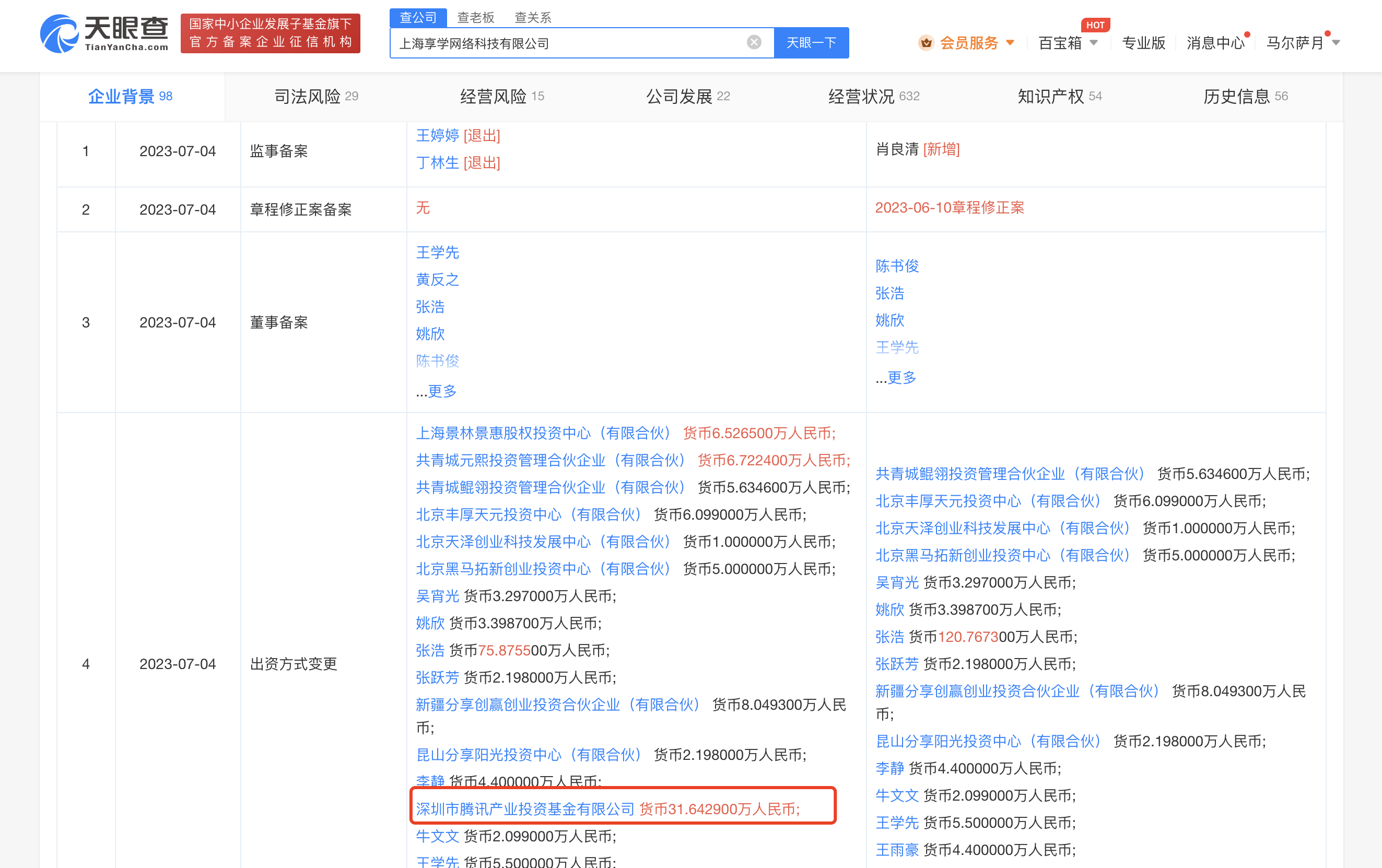
Task: Open 丁林生 profile link
Action: [437, 163]
